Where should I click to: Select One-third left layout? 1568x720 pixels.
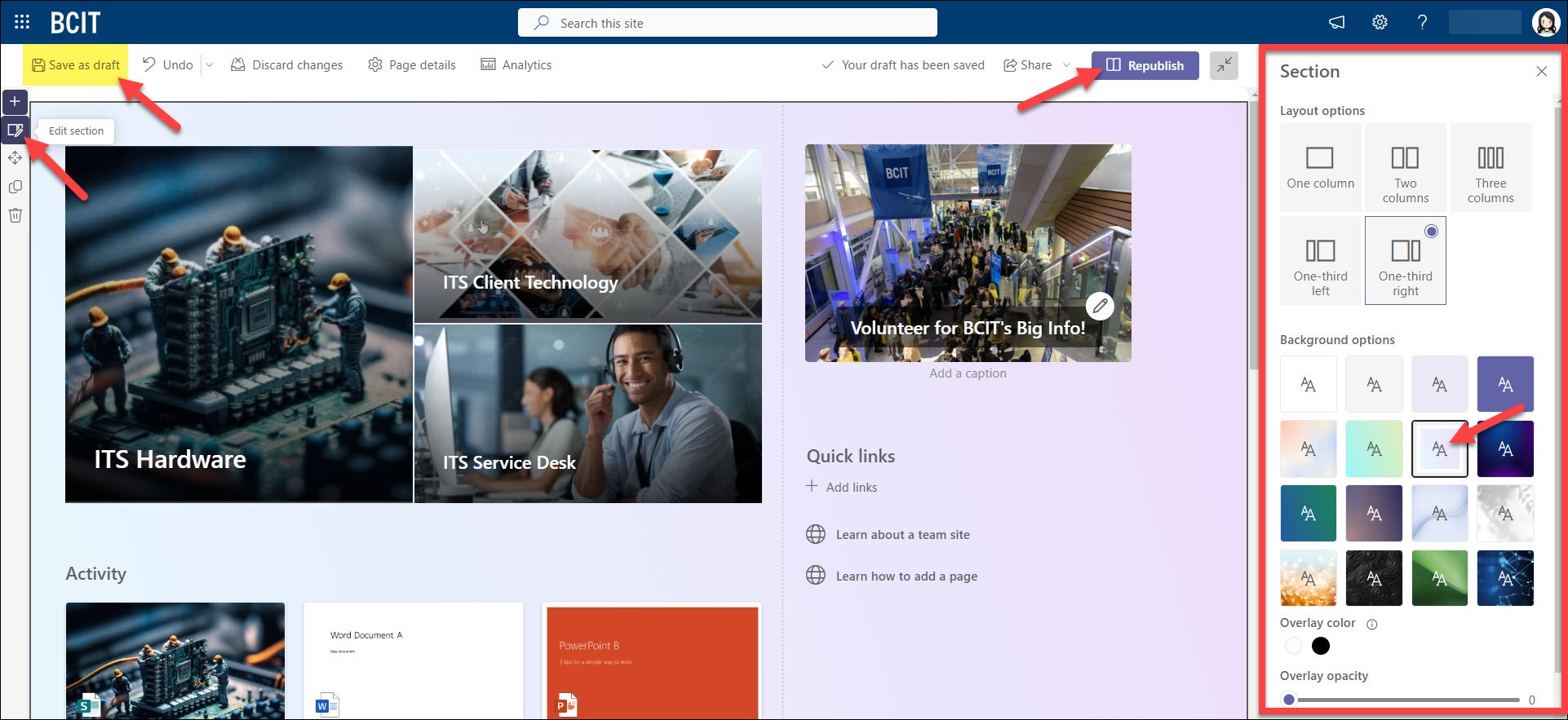[x=1321, y=261]
